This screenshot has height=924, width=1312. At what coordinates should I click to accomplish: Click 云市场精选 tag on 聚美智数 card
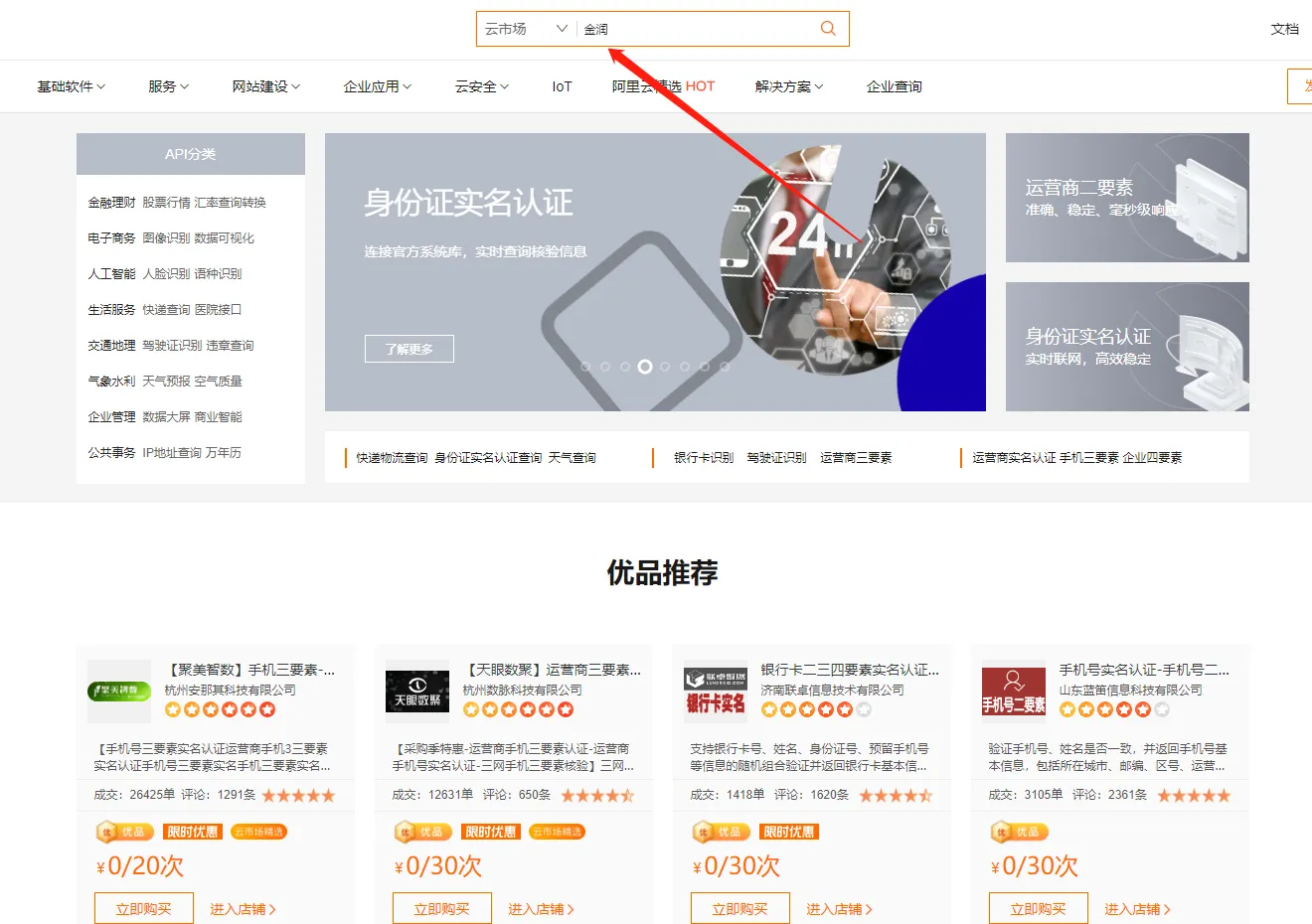point(258,832)
